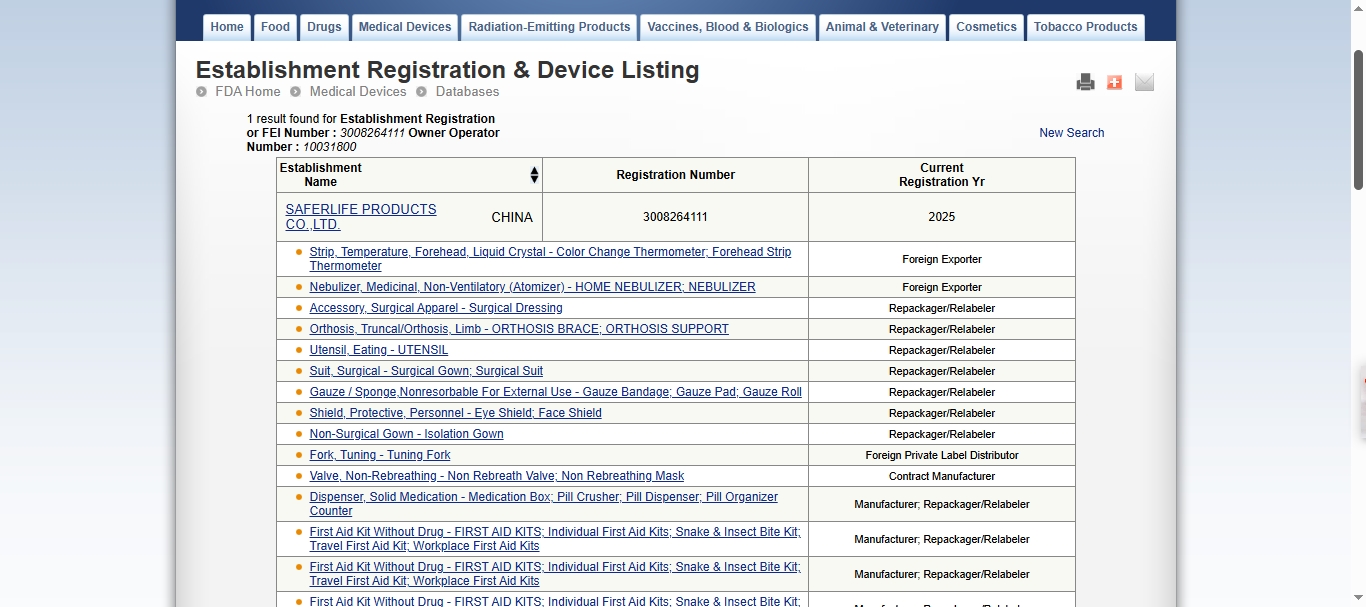This screenshot has width=1366, height=607.
Task: Select the Medical Devices tab
Action: pos(405,27)
